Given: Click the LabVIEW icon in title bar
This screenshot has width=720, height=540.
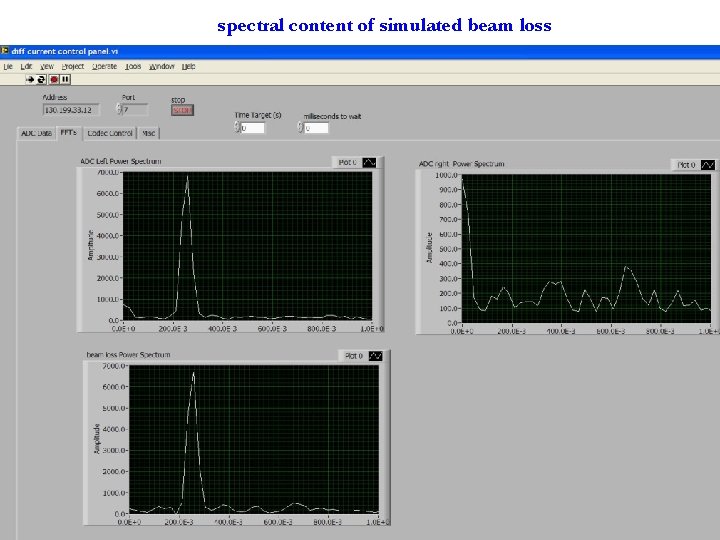Looking at the screenshot, I should pyautogui.click(x=5, y=51).
